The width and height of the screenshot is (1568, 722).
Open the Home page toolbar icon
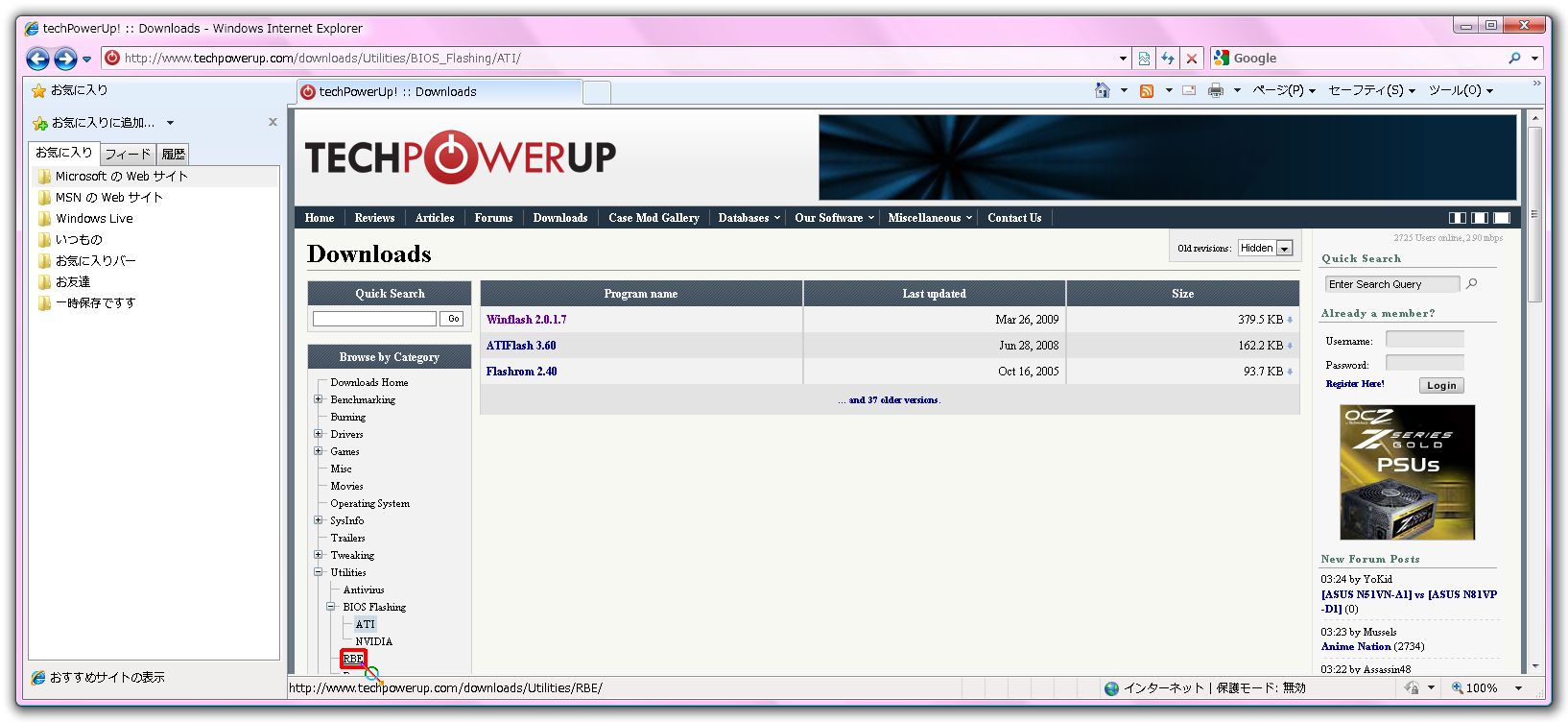(1103, 90)
